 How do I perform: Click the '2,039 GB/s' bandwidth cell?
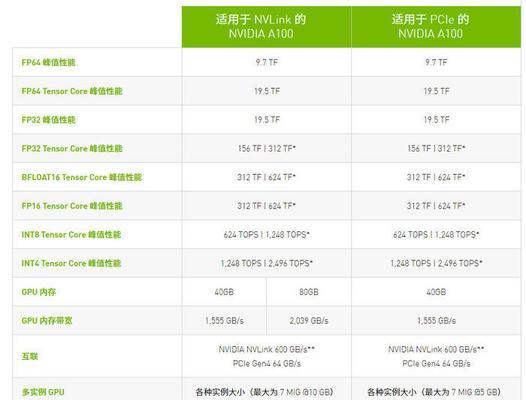(x=309, y=321)
